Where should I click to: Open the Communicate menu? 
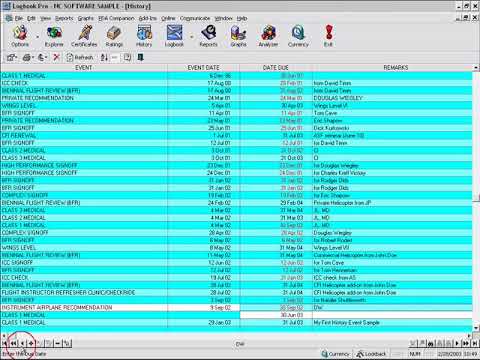tap(195, 18)
